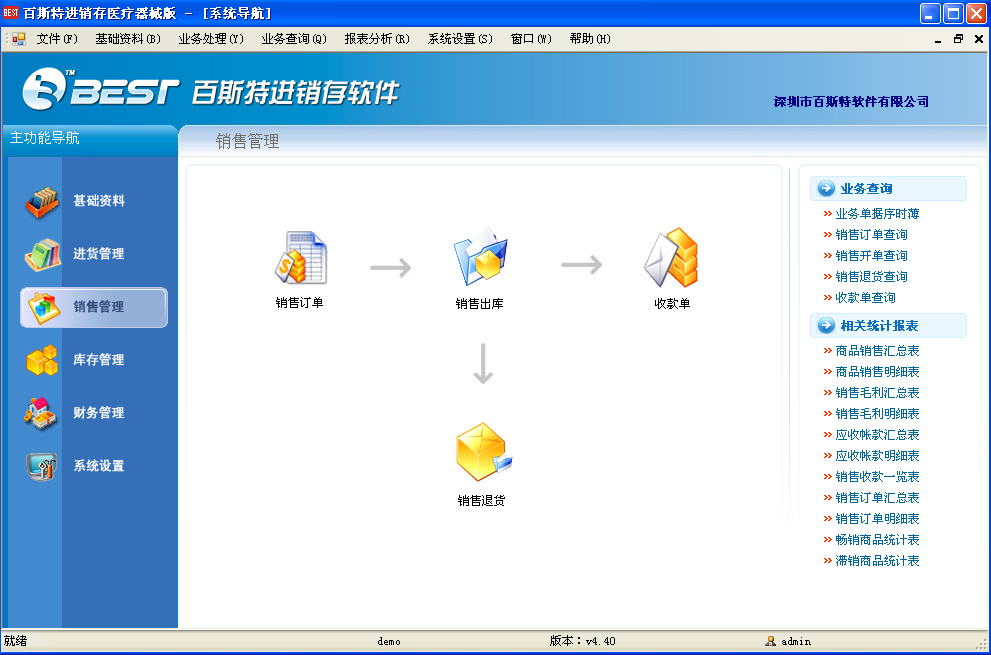991x655 pixels.
Task: Click the demo status bar entry
Action: 389,641
